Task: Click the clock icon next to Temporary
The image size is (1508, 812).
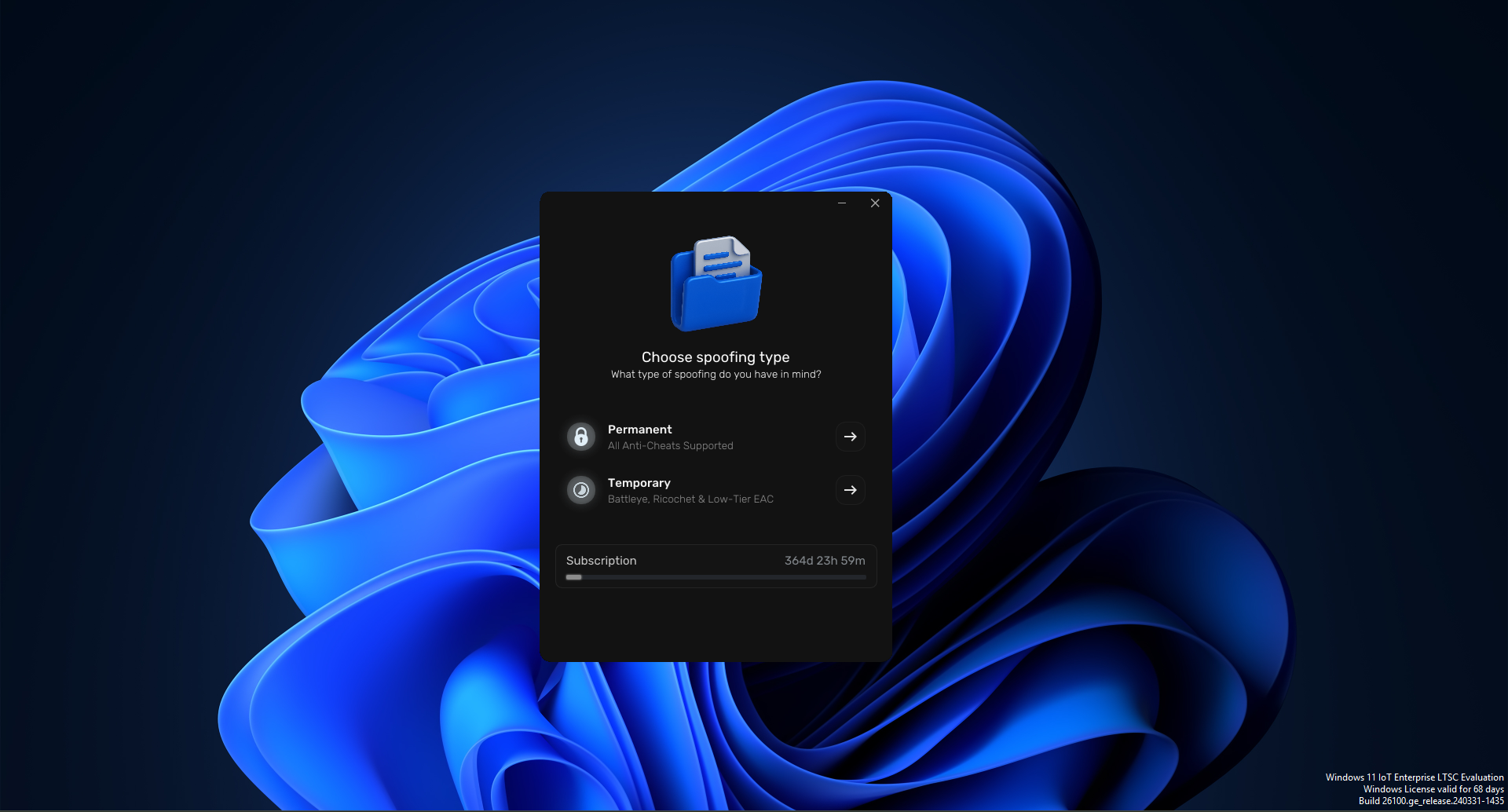Action: point(581,490)
